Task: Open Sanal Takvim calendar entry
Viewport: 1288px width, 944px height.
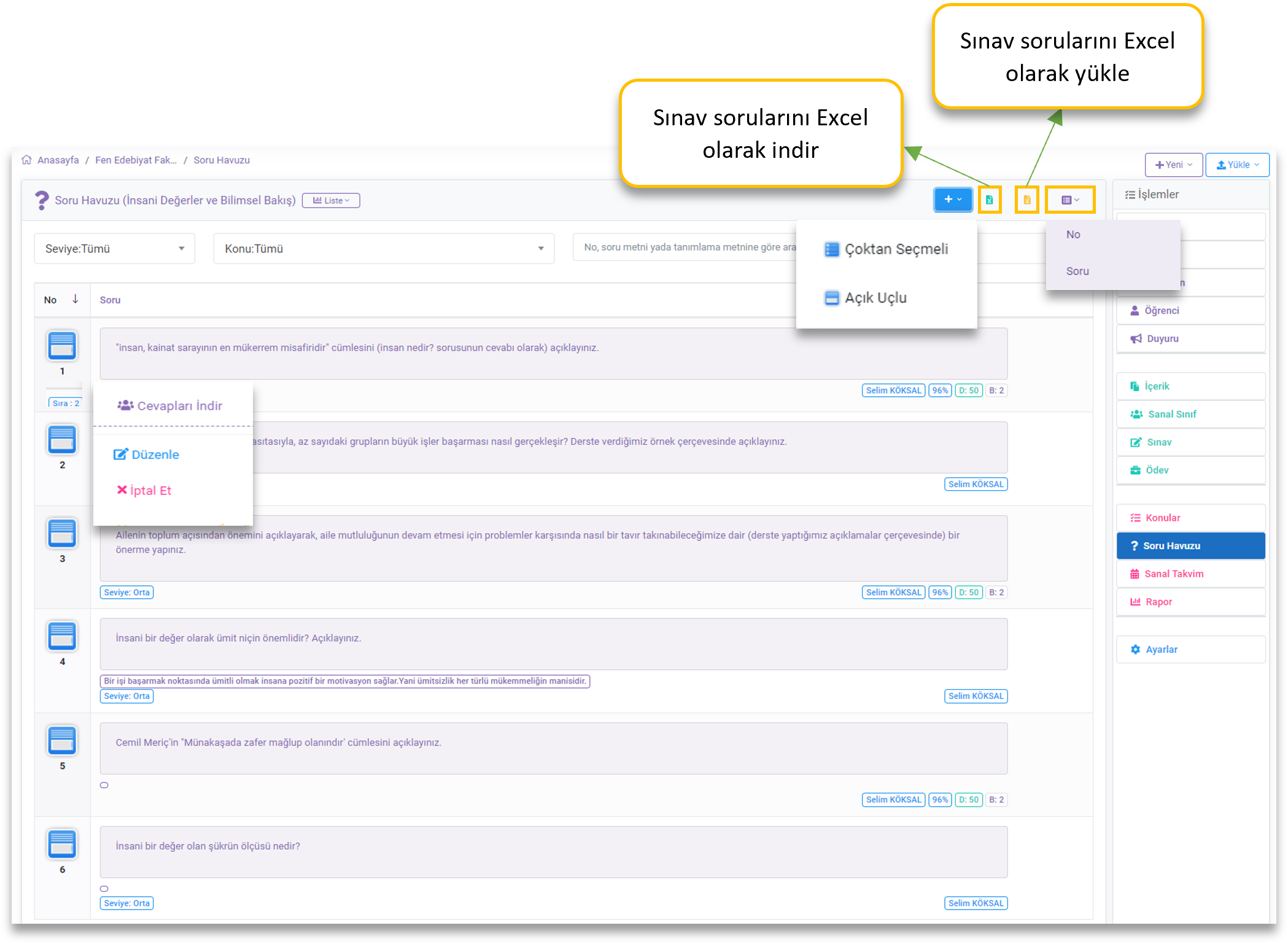Action: [x=1173, y=574]
